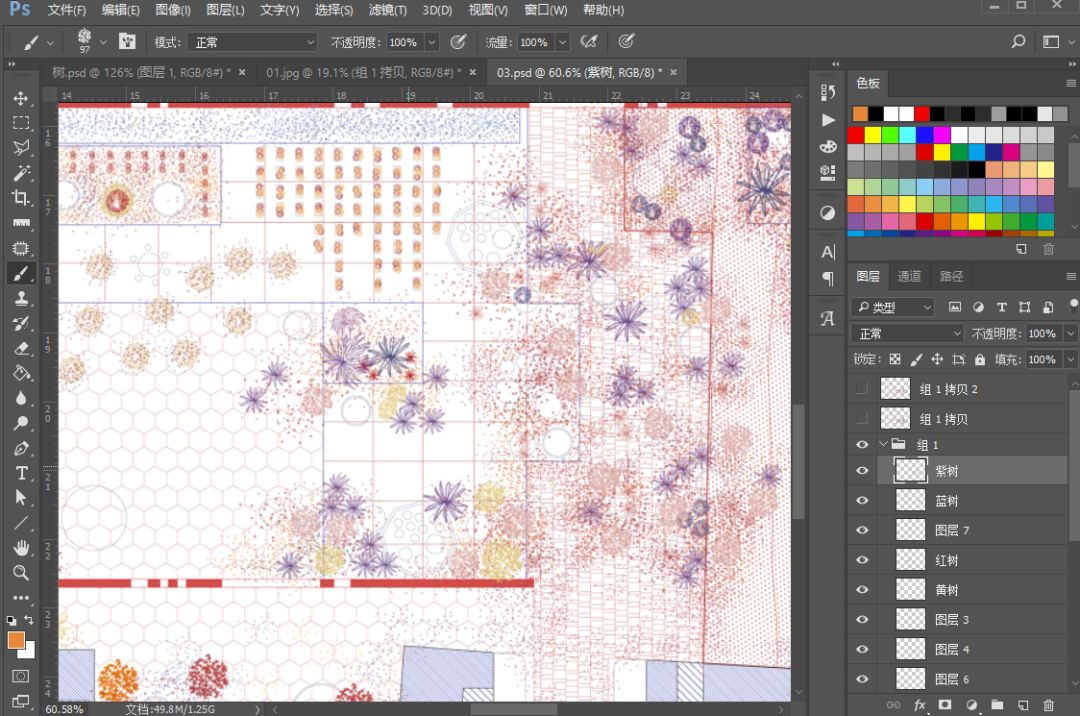Pick the orange swatch in 色板
The width and height of the screenshot is (1080, 716).
click(x=860, y=114)
